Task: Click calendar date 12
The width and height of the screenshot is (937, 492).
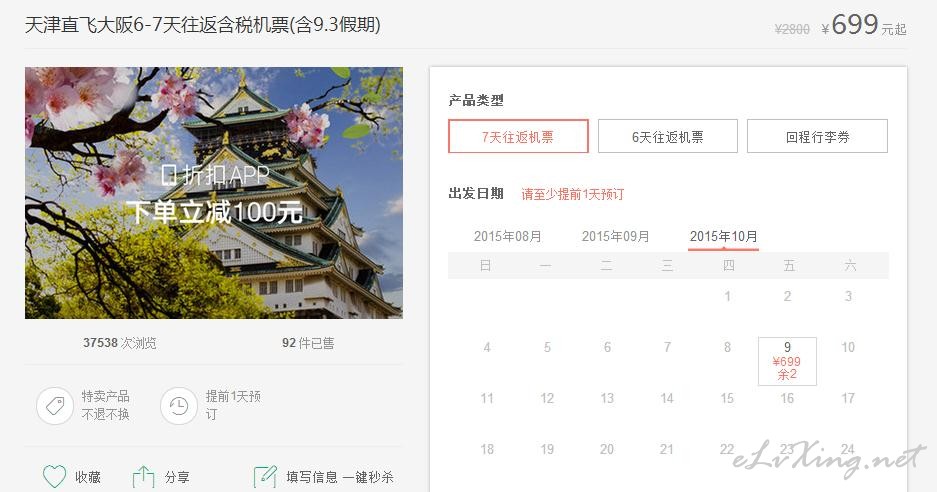Action: click(x=547, y=398)
